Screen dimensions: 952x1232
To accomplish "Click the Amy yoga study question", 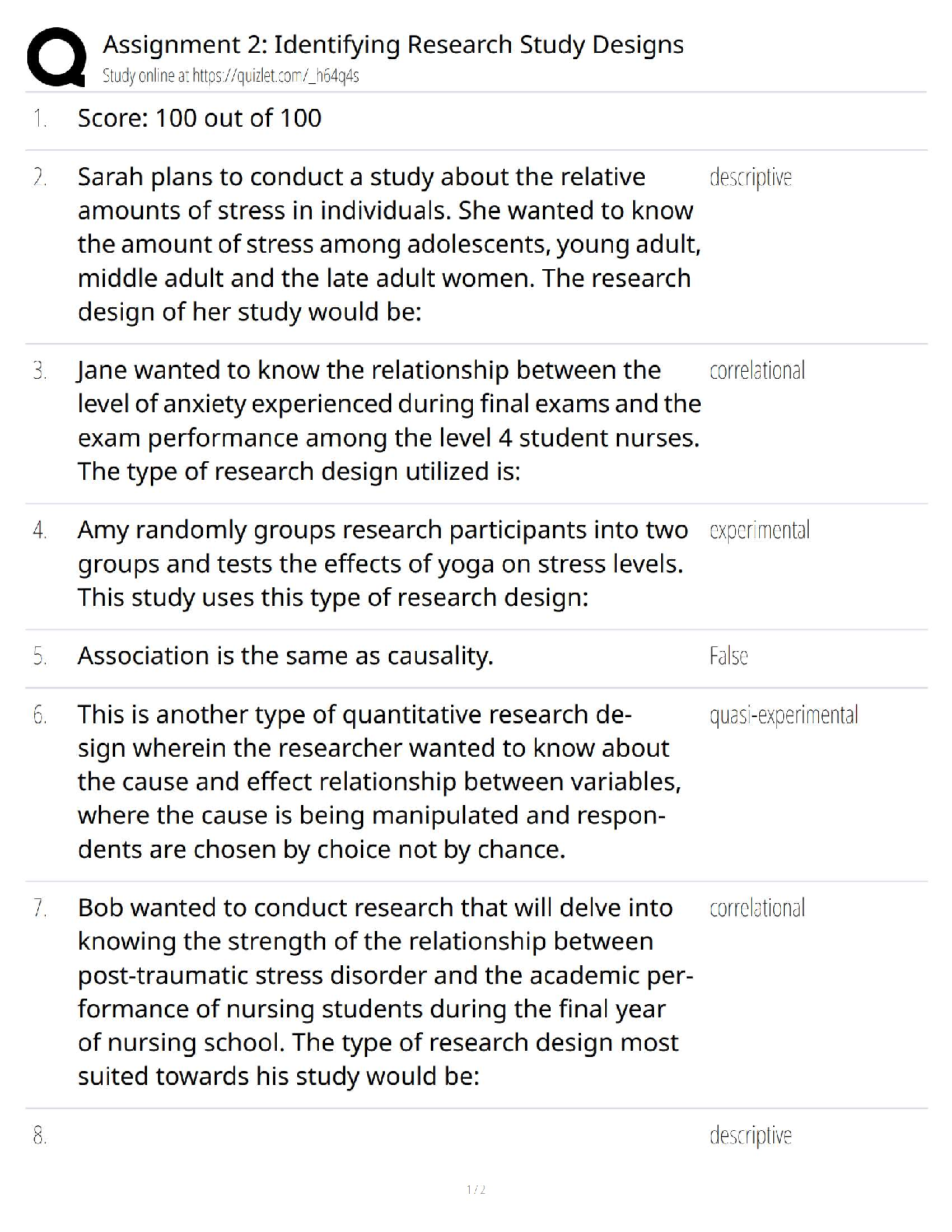I will click(x=382, y=564).
